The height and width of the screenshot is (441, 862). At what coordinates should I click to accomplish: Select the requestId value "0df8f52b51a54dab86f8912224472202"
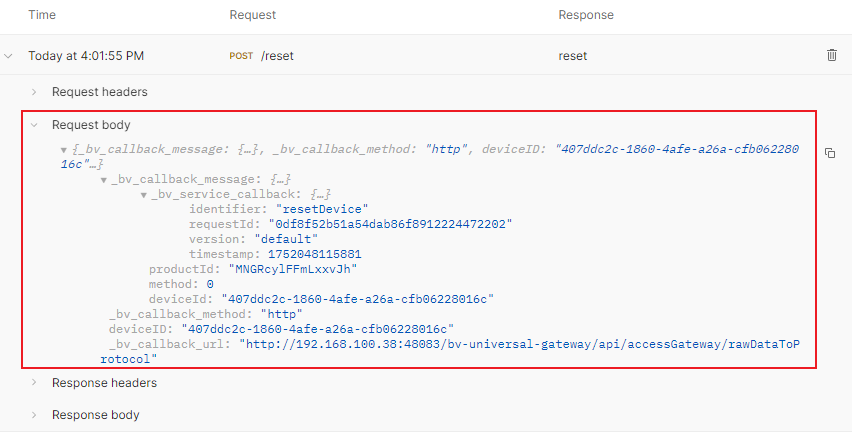[x=390, y=224]
